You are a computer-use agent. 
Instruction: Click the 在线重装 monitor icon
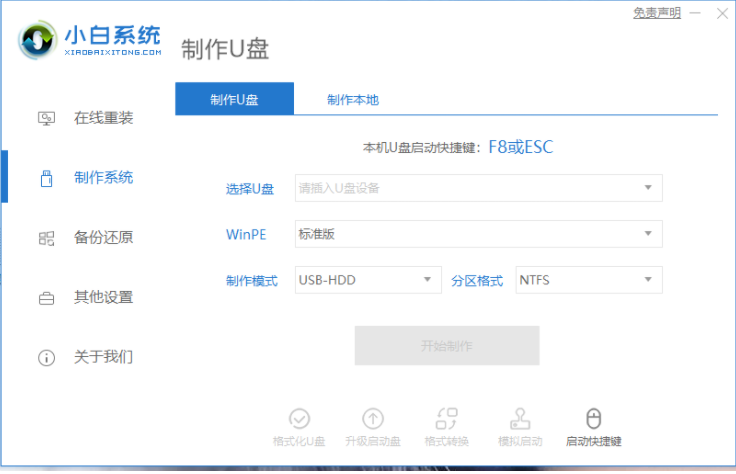coord(46,118)
